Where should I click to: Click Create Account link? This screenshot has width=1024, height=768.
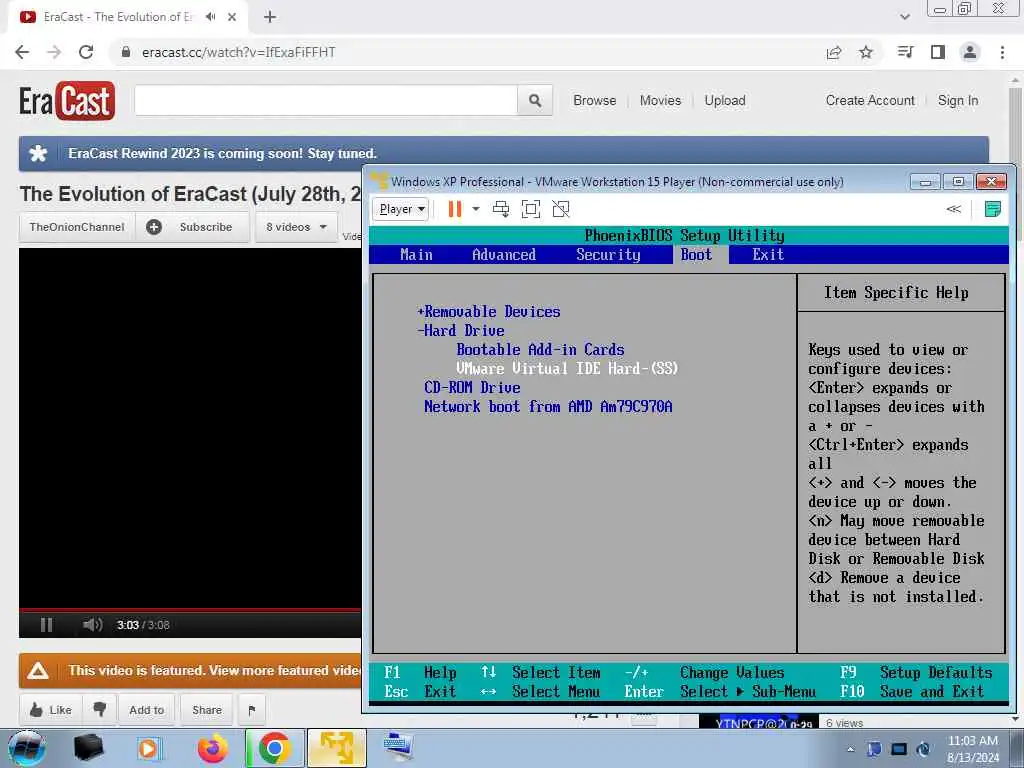[870, 101]
